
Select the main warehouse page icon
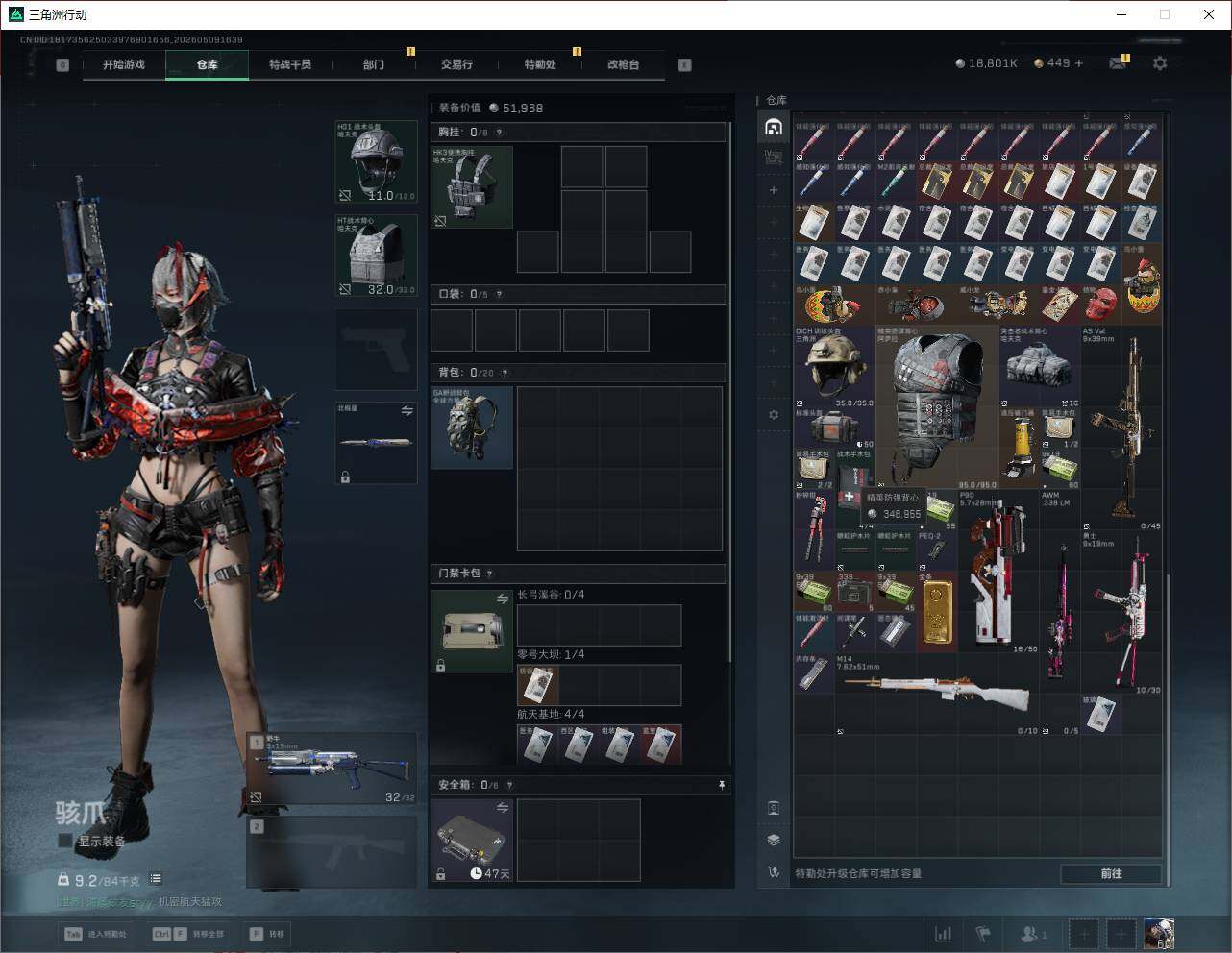click(x=774, y=127)
